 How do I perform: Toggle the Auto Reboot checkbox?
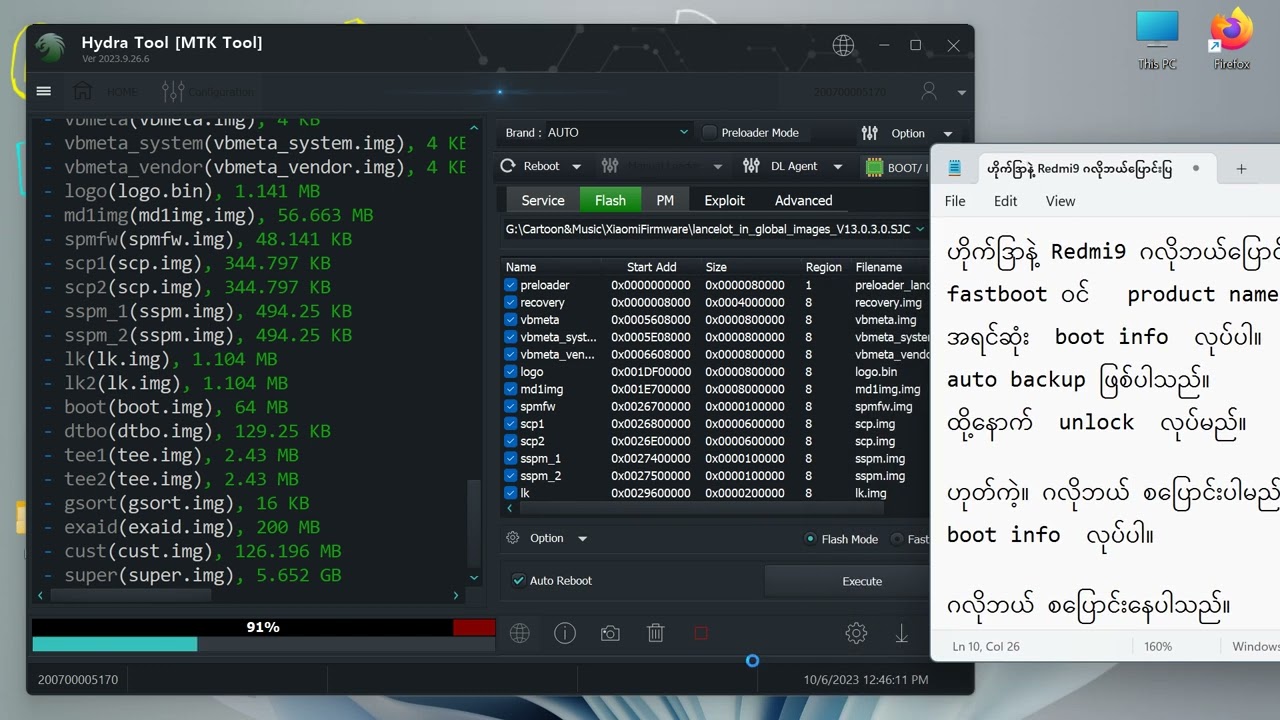coord(518,580)
